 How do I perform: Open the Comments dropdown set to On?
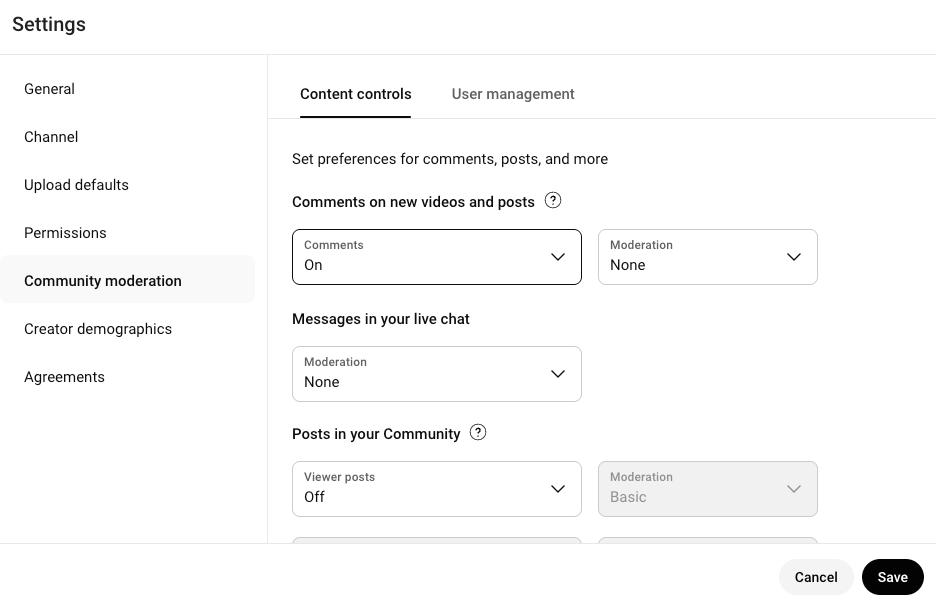[437, 257]
